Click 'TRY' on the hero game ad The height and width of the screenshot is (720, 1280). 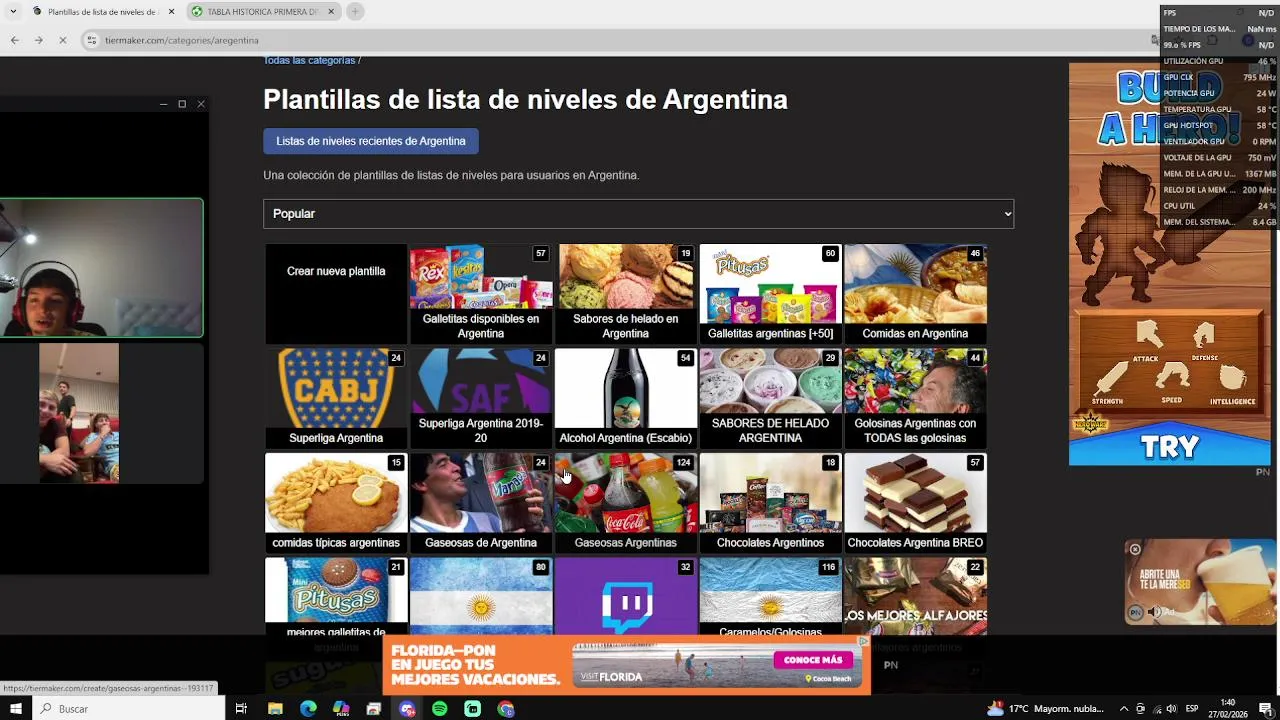pos(1169,447)
